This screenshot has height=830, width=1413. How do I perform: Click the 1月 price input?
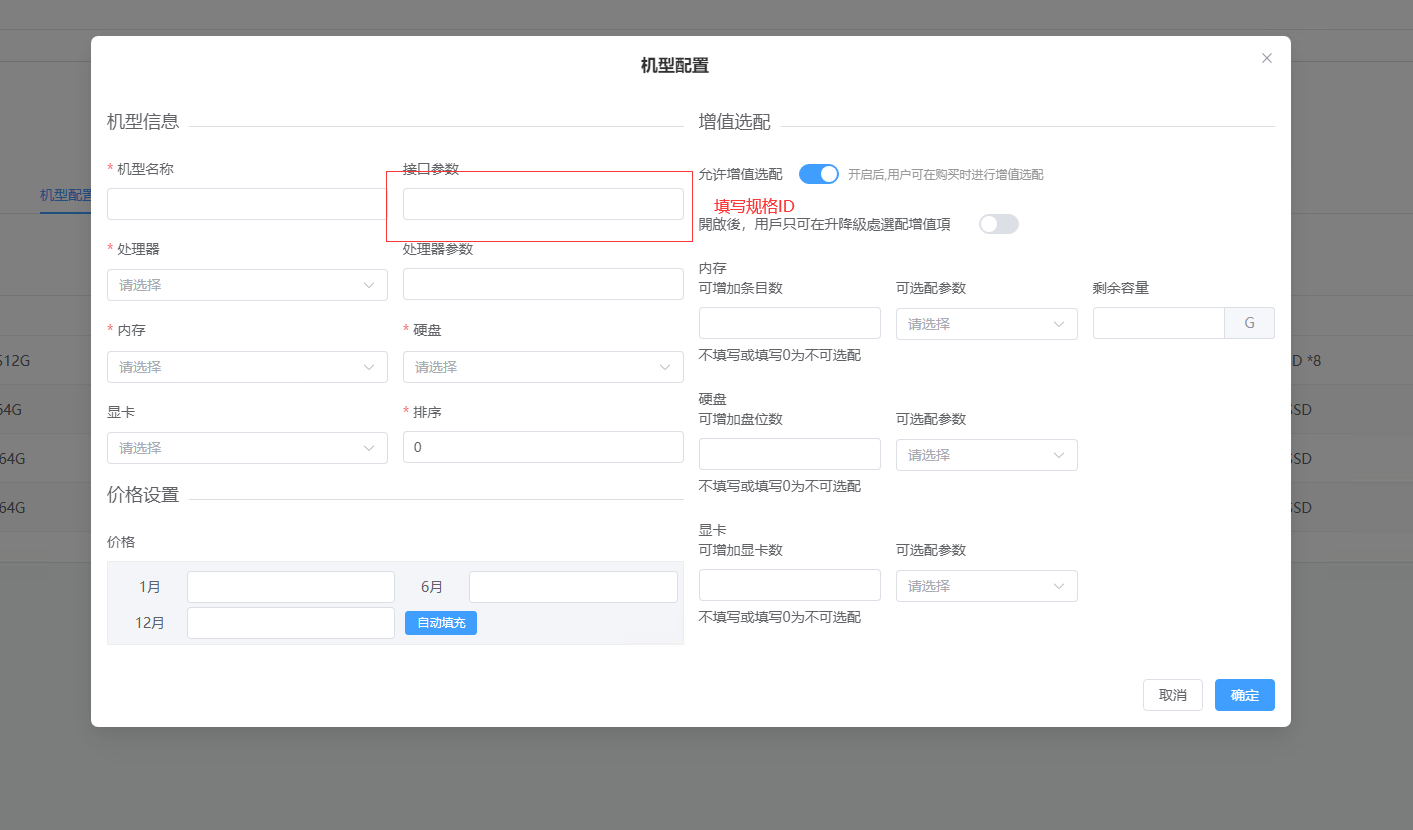point(291,587)
